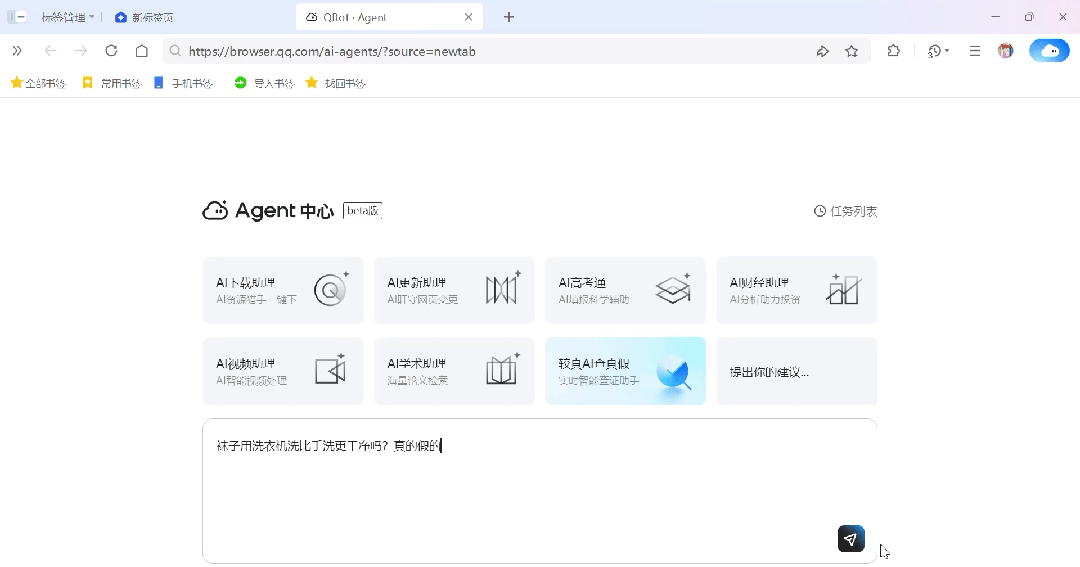
Task: Open a new tab with the plus button
Action: pos(509,17)
